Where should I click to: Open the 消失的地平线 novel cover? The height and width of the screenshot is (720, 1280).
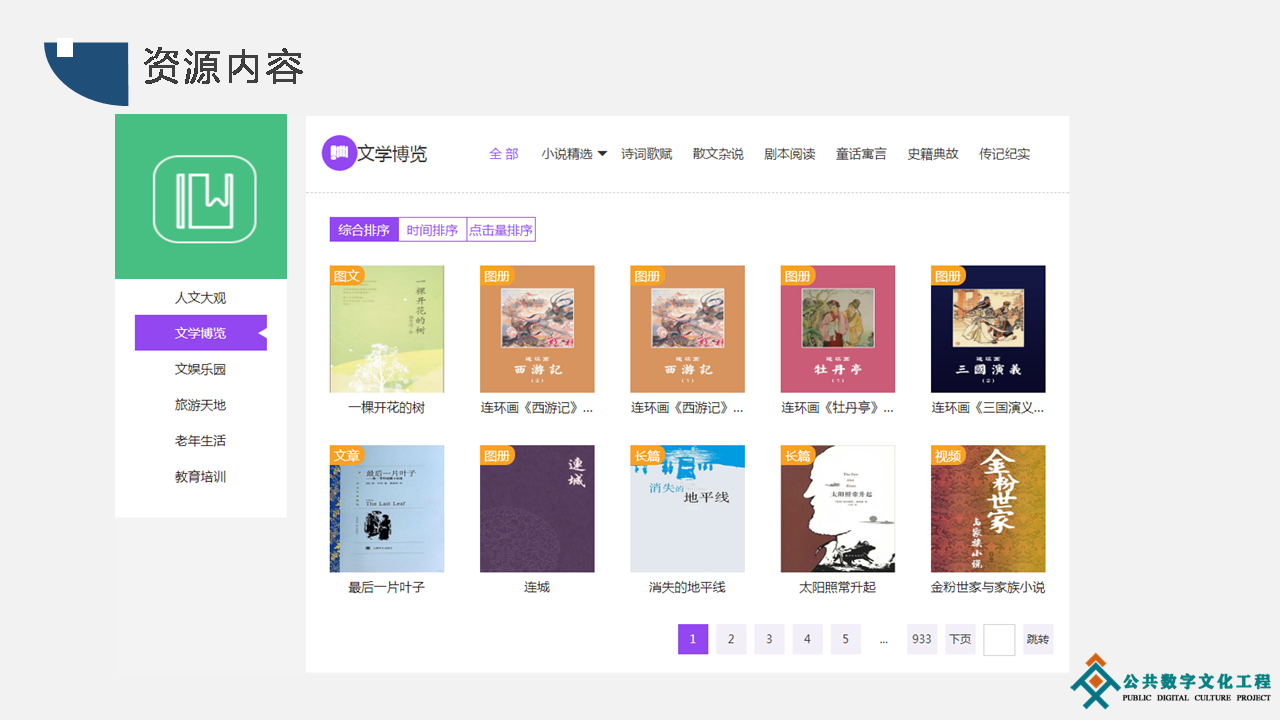[x=688, y=509]
